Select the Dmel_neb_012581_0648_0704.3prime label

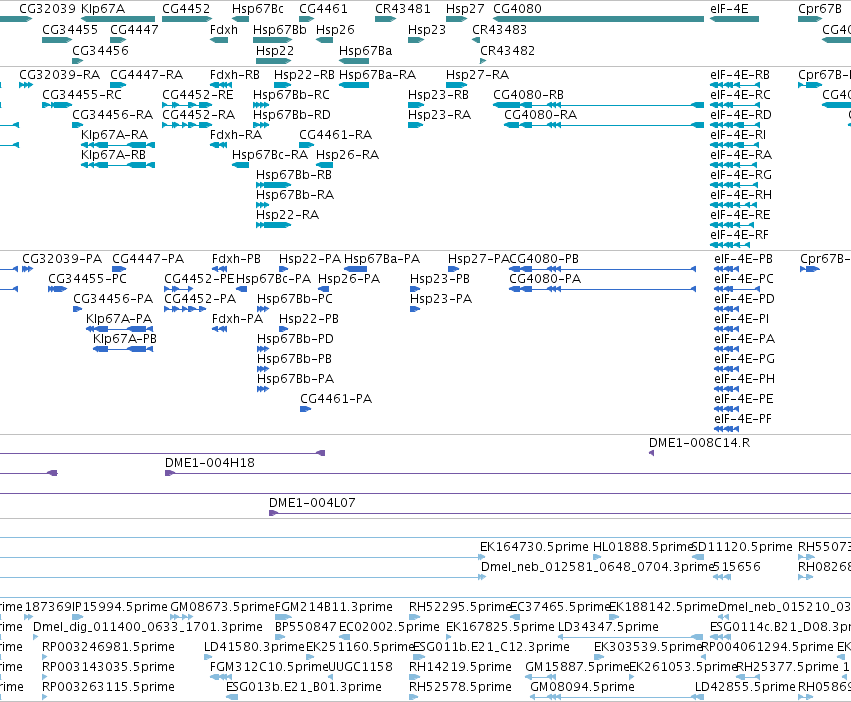pos(596,566)
